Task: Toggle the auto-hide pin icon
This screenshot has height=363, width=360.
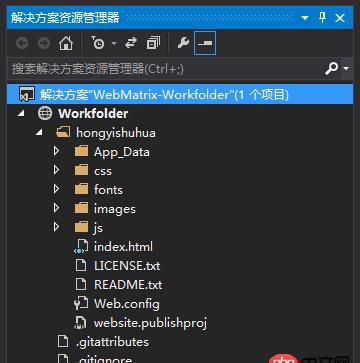Action: point(322,17)
